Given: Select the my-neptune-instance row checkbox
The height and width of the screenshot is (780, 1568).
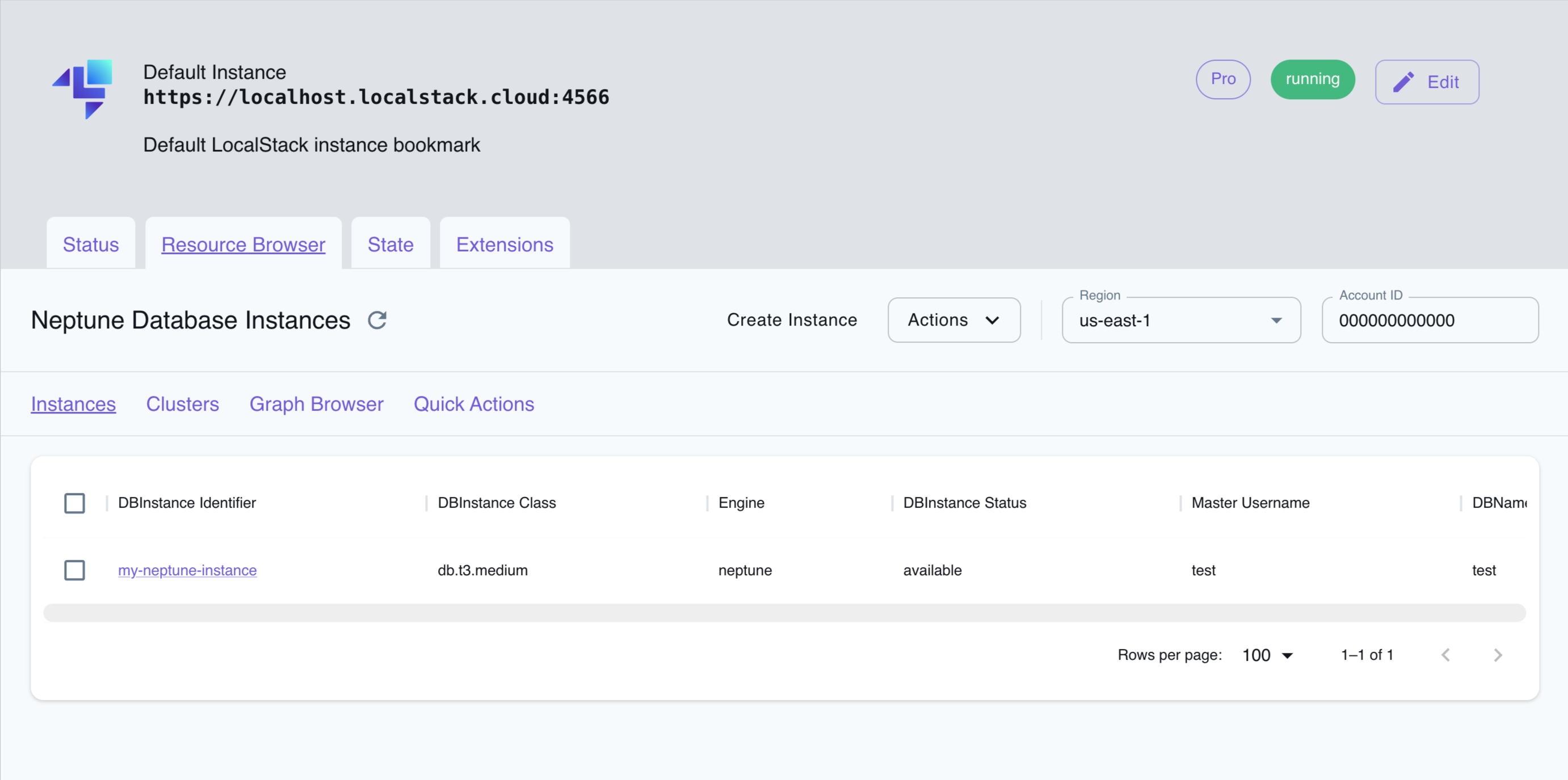Looking at the screenshot, I should click(x=74, y=570).
